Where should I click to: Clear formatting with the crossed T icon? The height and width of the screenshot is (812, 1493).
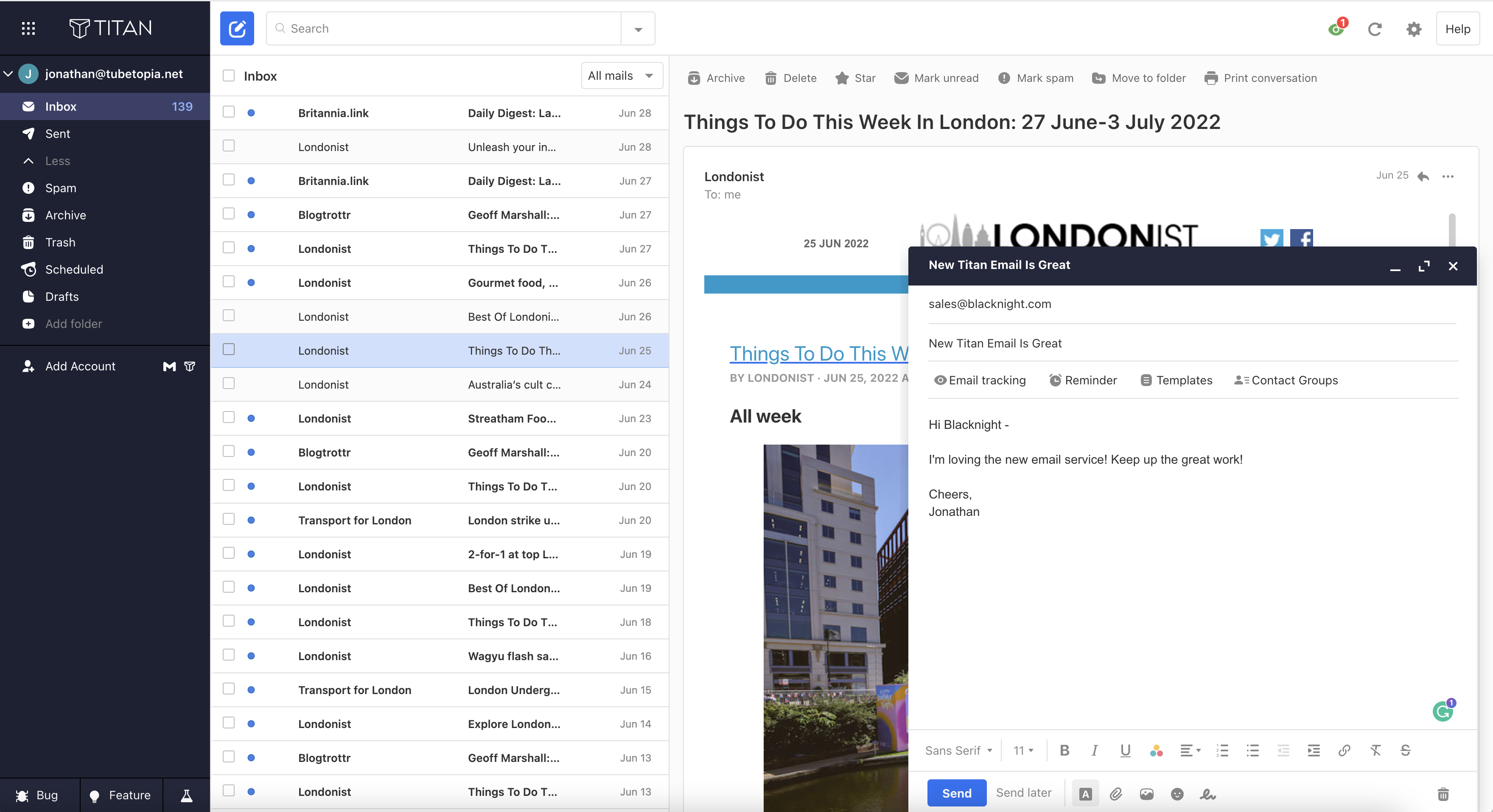[1375, 750]
